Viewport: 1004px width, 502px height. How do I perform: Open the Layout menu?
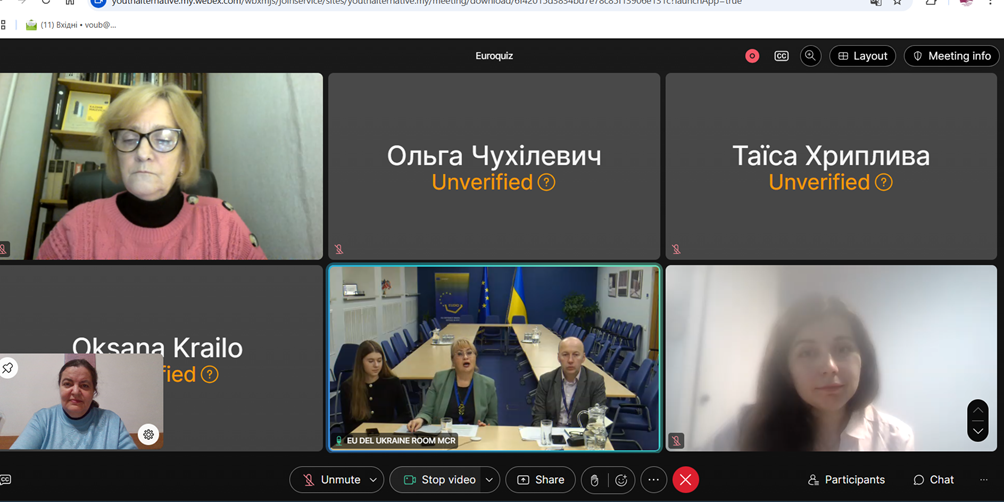pyautogui.click(x=862, y=56)
